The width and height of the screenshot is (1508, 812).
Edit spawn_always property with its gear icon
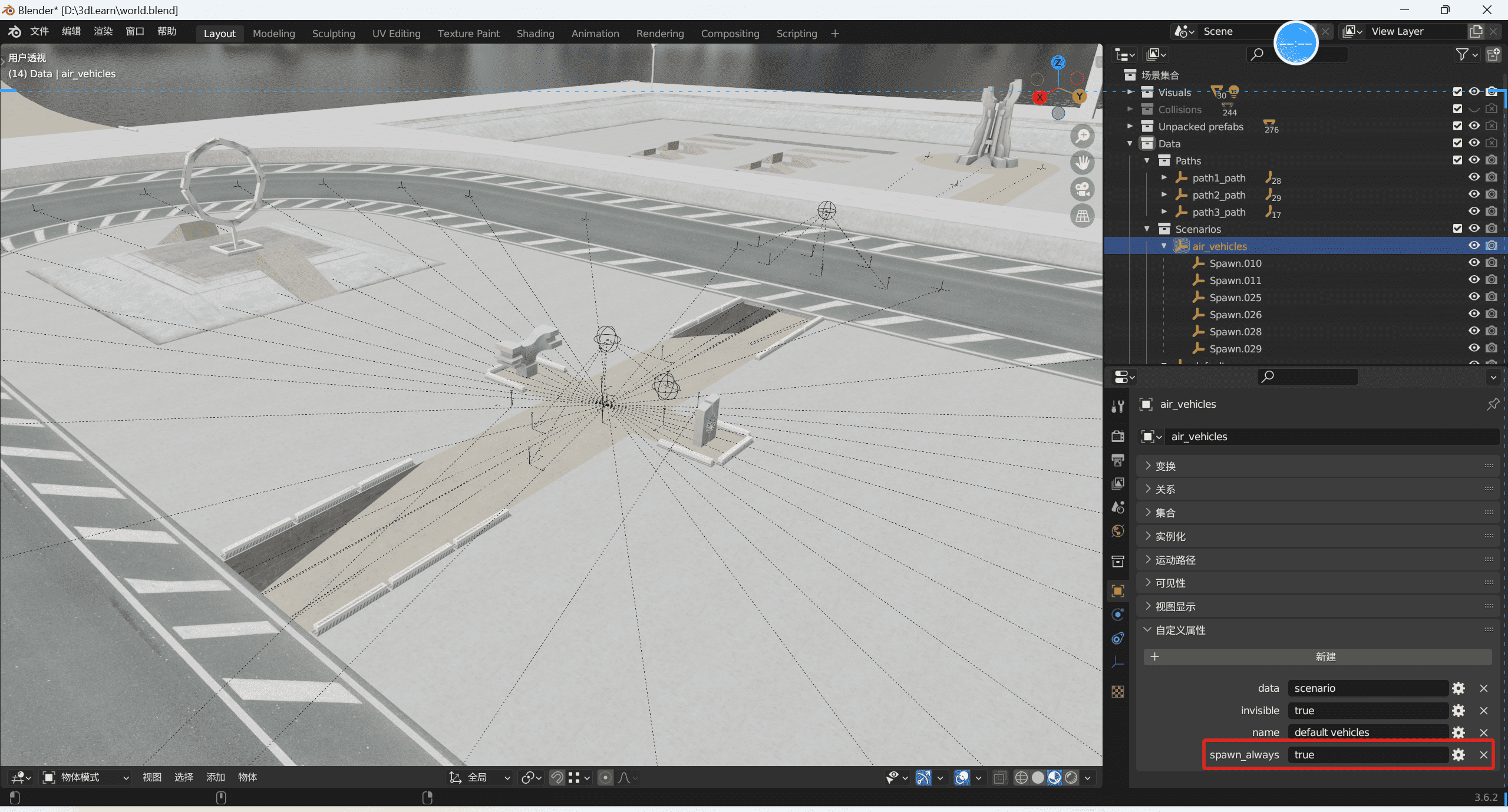tap(1458, 755)
